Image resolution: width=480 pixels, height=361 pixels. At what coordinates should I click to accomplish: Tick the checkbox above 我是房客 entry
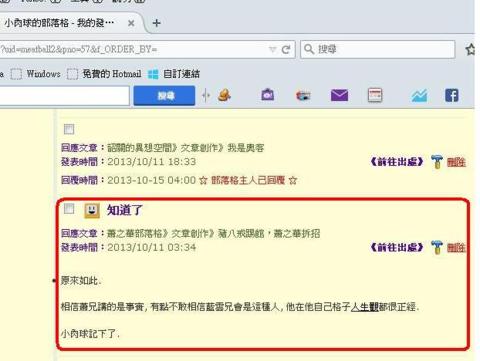69,129
